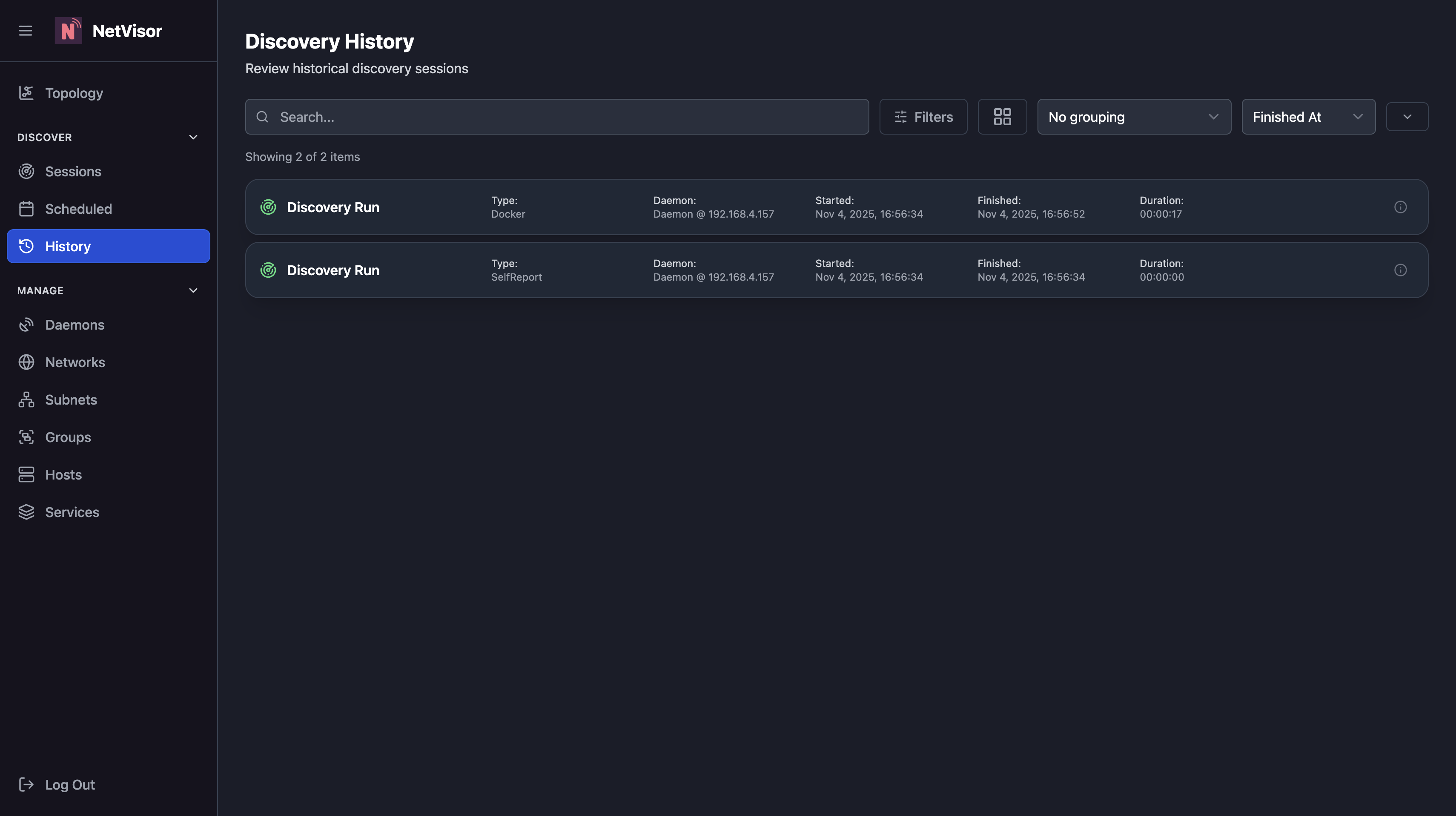
Task: Click the search magnifier icon
Action: click(262, 117)
